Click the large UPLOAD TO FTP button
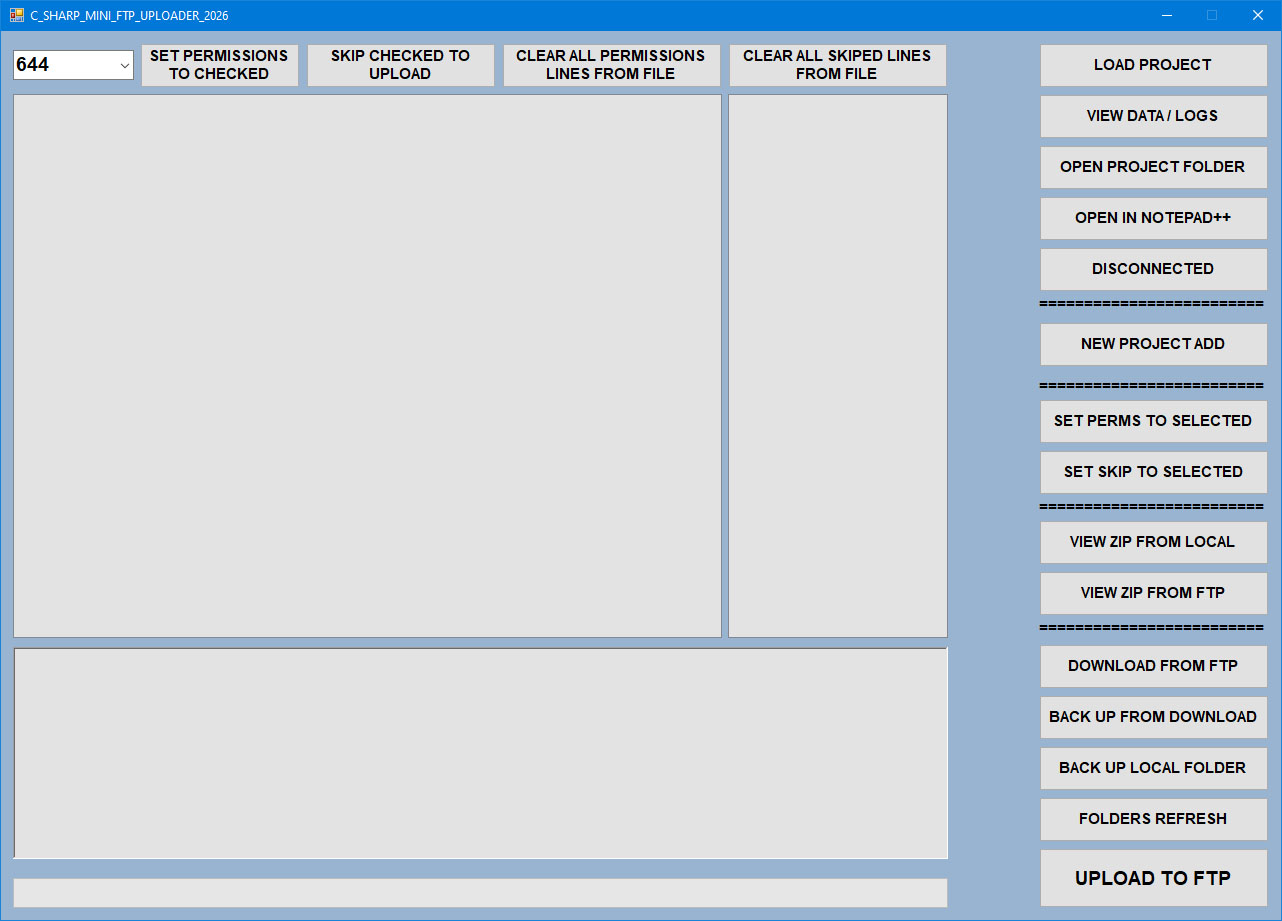 pos(1153,878)
